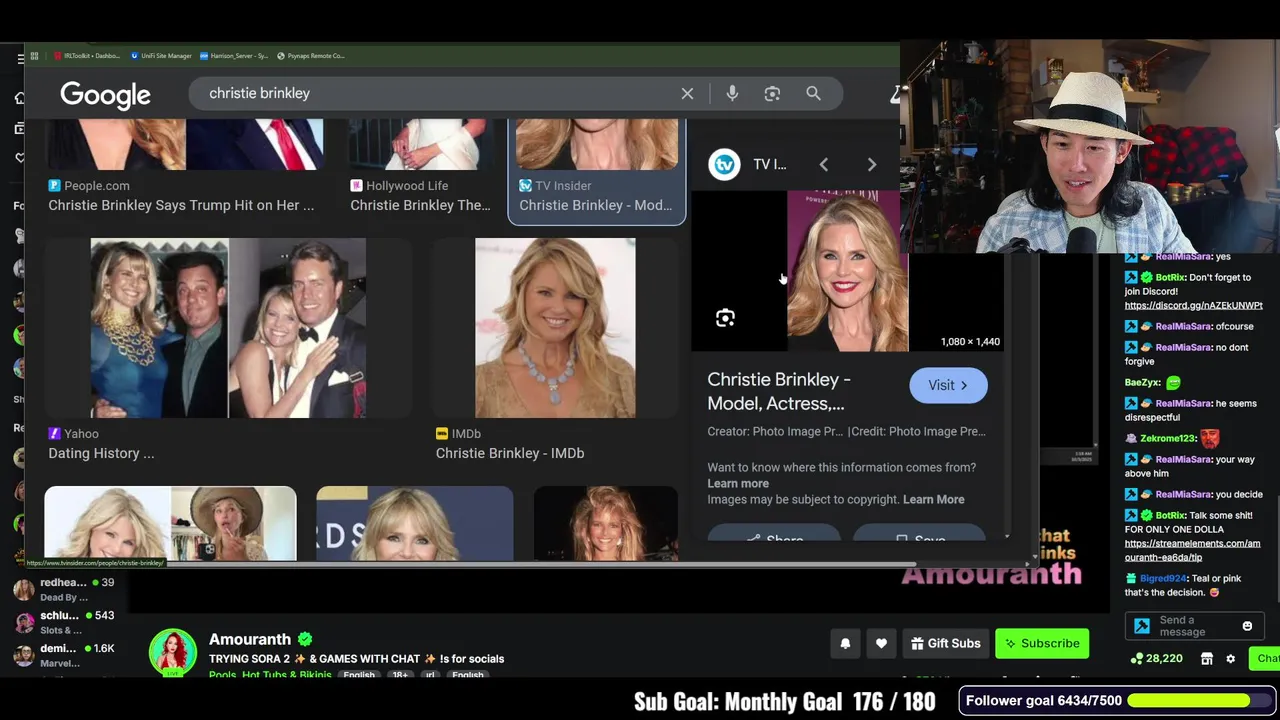Show previous image in preview panel
Screen dimensions: 1280x720
[824, 164]
